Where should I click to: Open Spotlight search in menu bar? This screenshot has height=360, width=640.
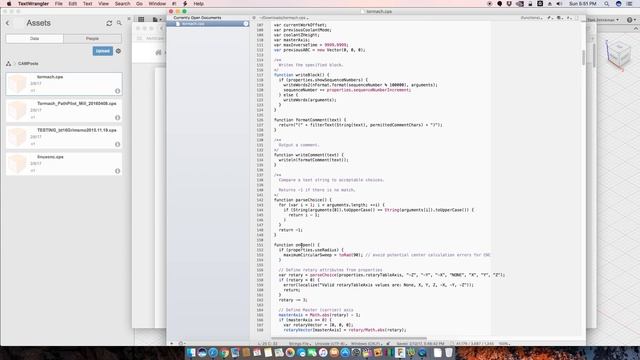pos(607,4)
